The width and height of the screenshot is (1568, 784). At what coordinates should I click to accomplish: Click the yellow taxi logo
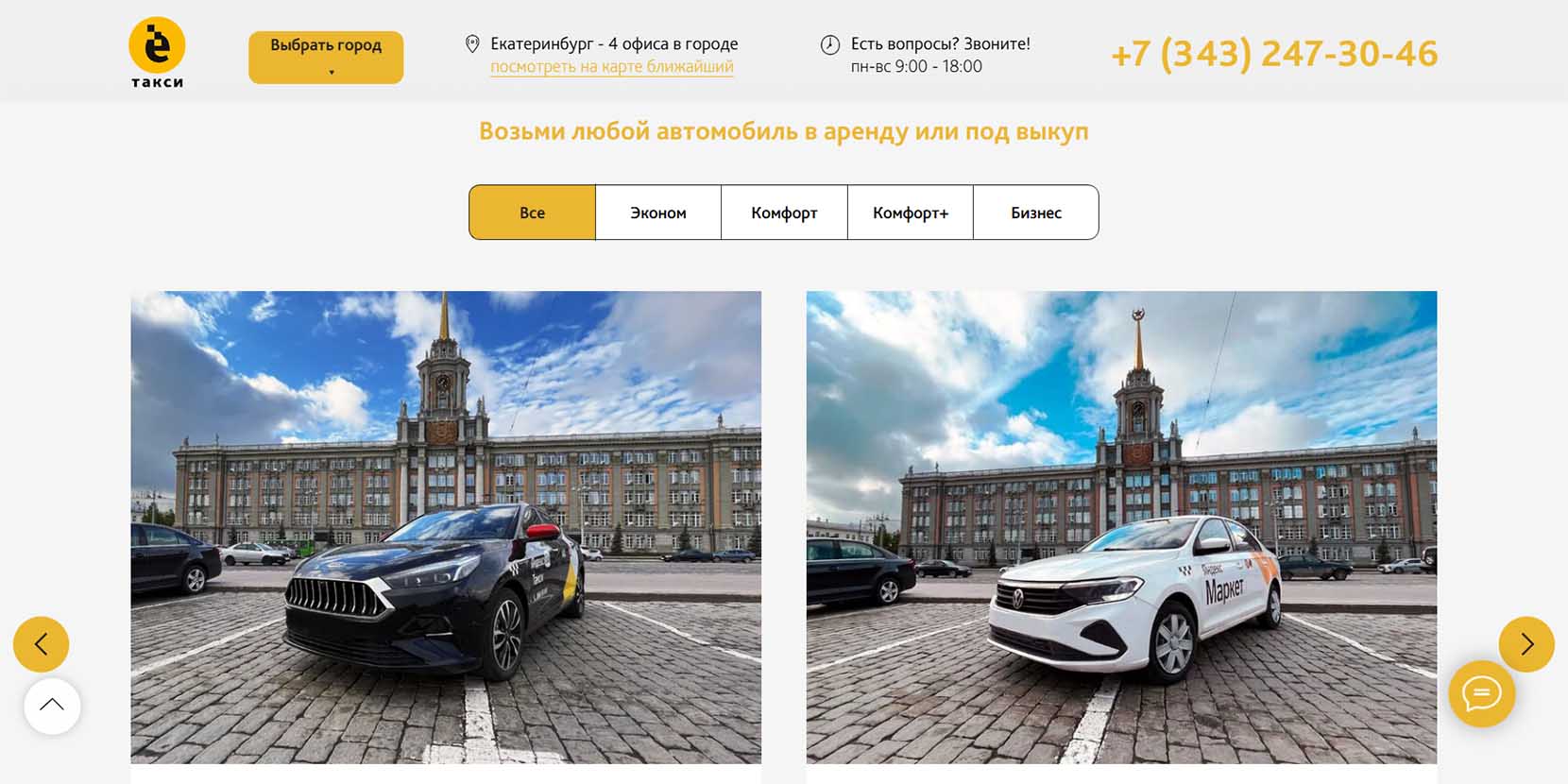point(157,52)
